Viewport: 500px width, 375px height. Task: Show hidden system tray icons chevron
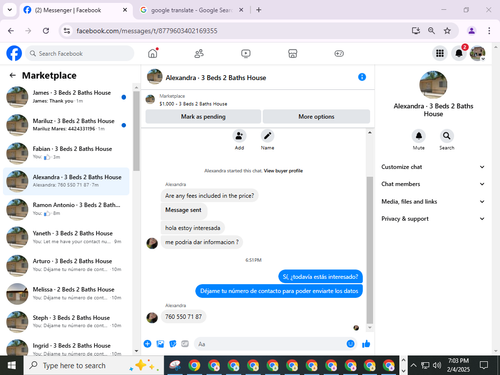coord(413,365)
